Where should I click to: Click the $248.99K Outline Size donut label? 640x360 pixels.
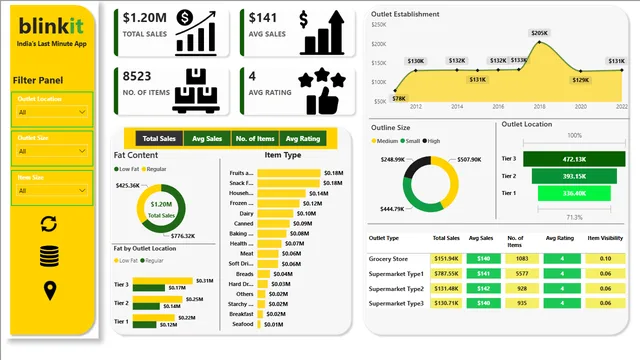click(393, 160)
